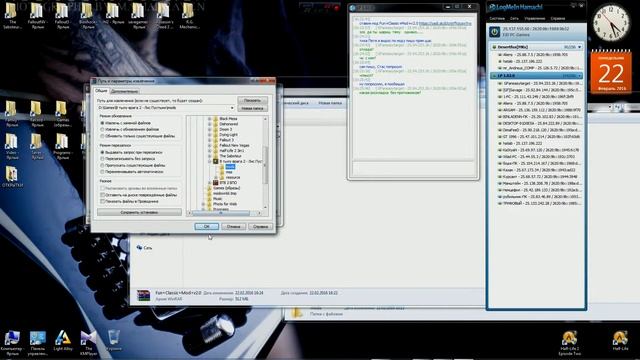Launch The KMPlayer from desktop

88,343
